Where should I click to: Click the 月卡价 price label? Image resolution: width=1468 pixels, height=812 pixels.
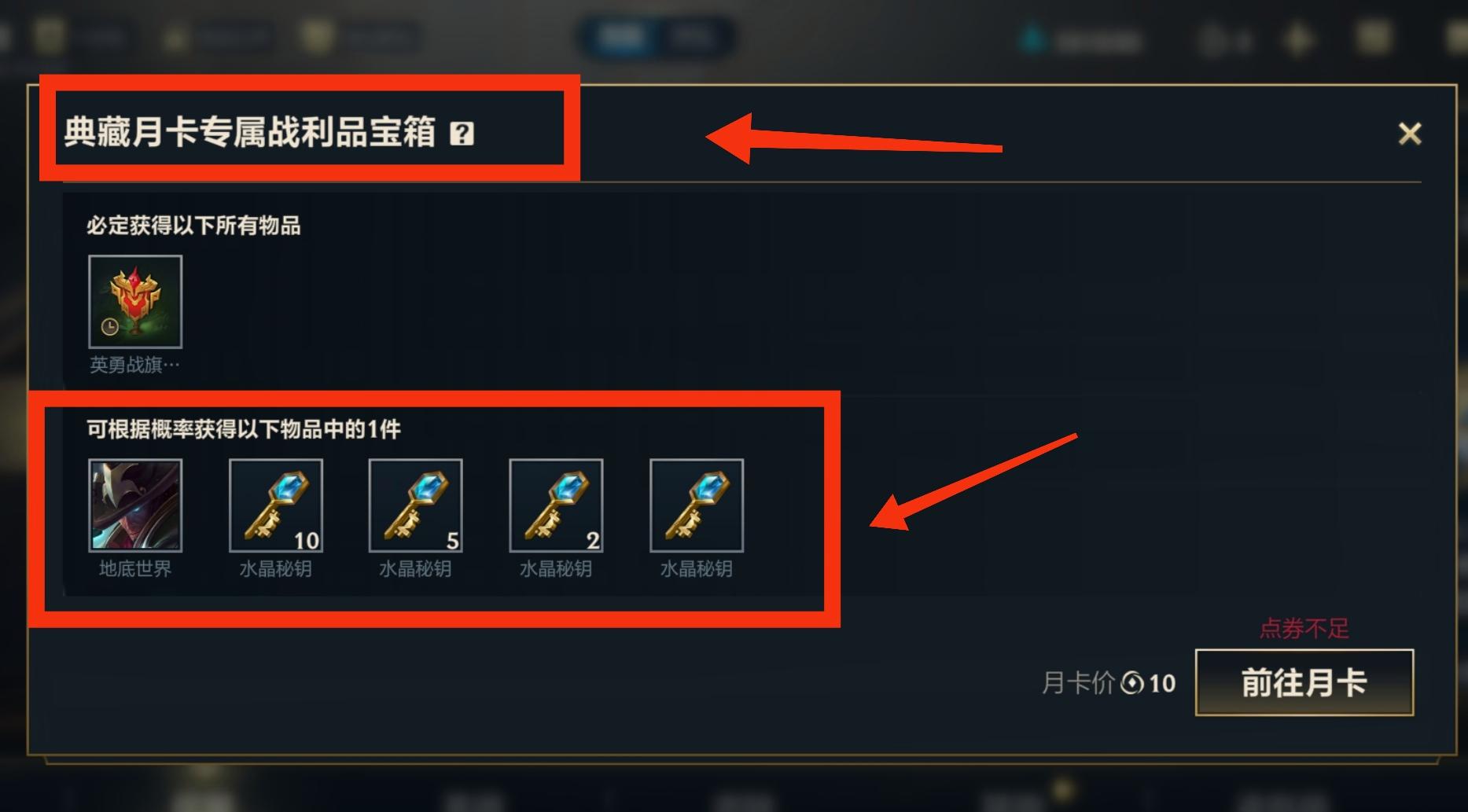tap(1078, 683)
